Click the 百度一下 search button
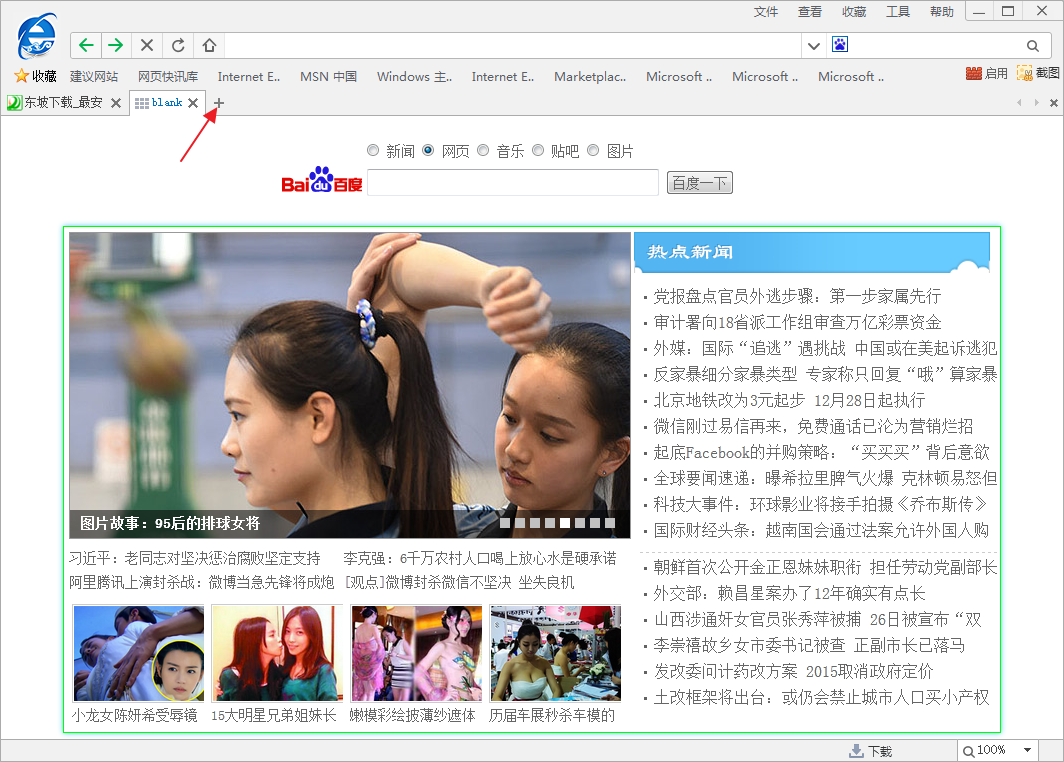Image resolution: width=1064 pixels, height=762 pixels. click(700, 183)
